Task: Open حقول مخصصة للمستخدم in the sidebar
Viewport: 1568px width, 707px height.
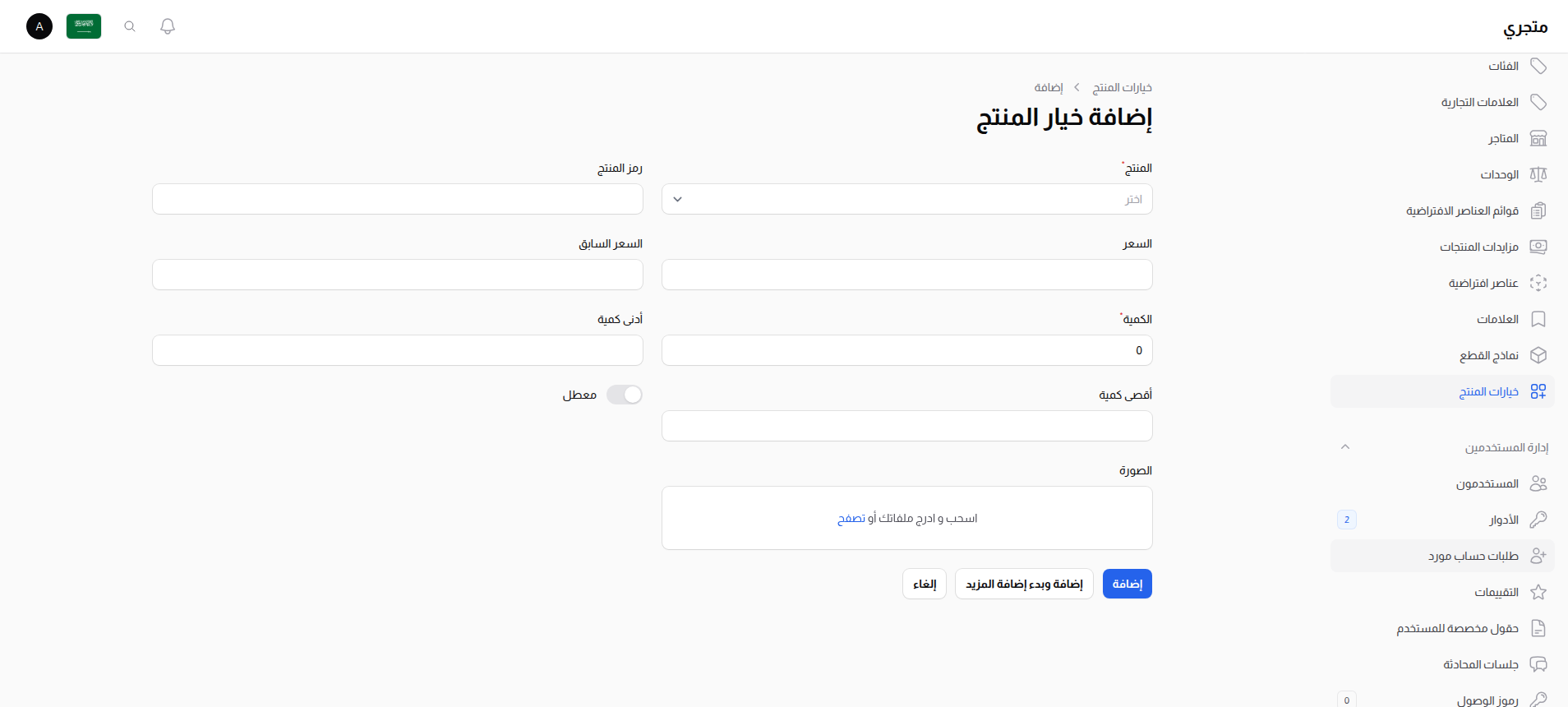Action: click(x=1442, y=628)
